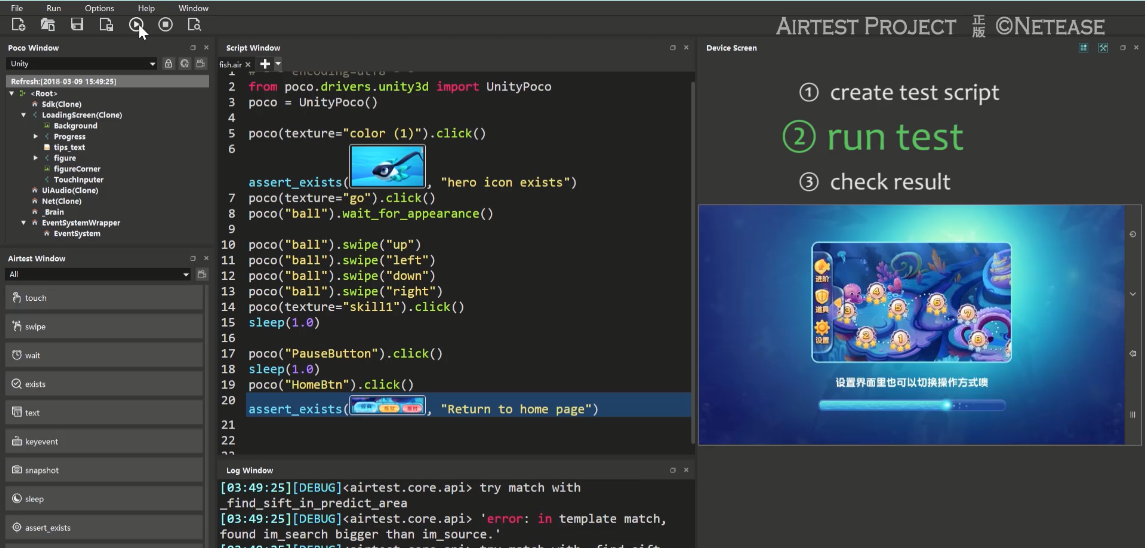
Task: Open the Help menu
Action: (x=146, y=8)
